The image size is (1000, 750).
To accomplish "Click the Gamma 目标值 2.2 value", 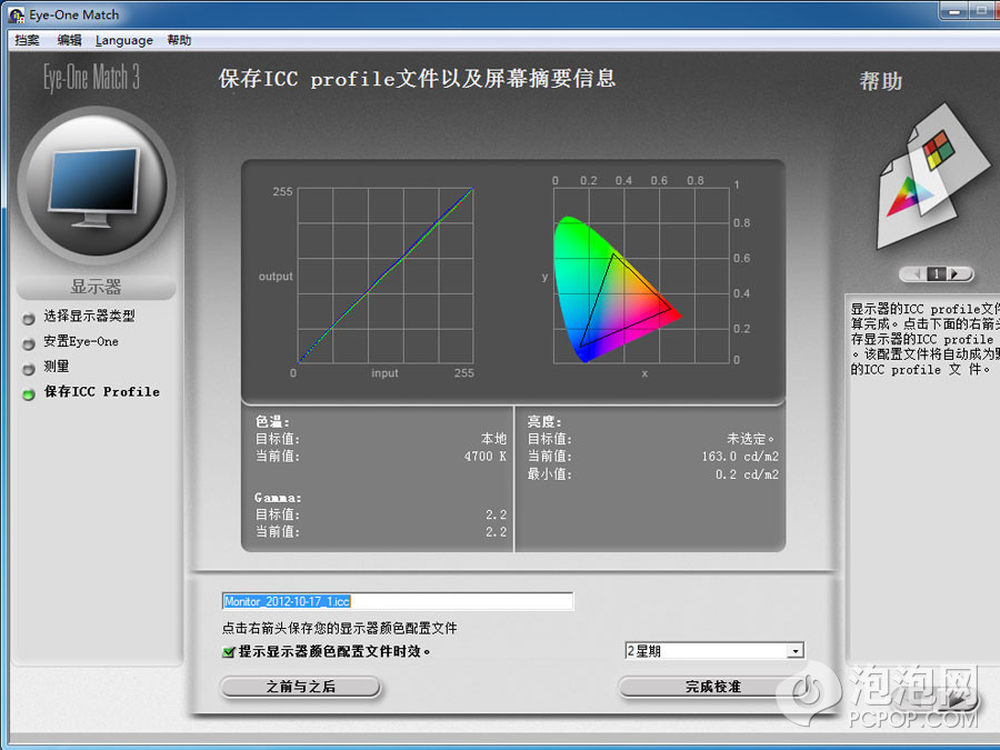I will [x=496, y=515].
